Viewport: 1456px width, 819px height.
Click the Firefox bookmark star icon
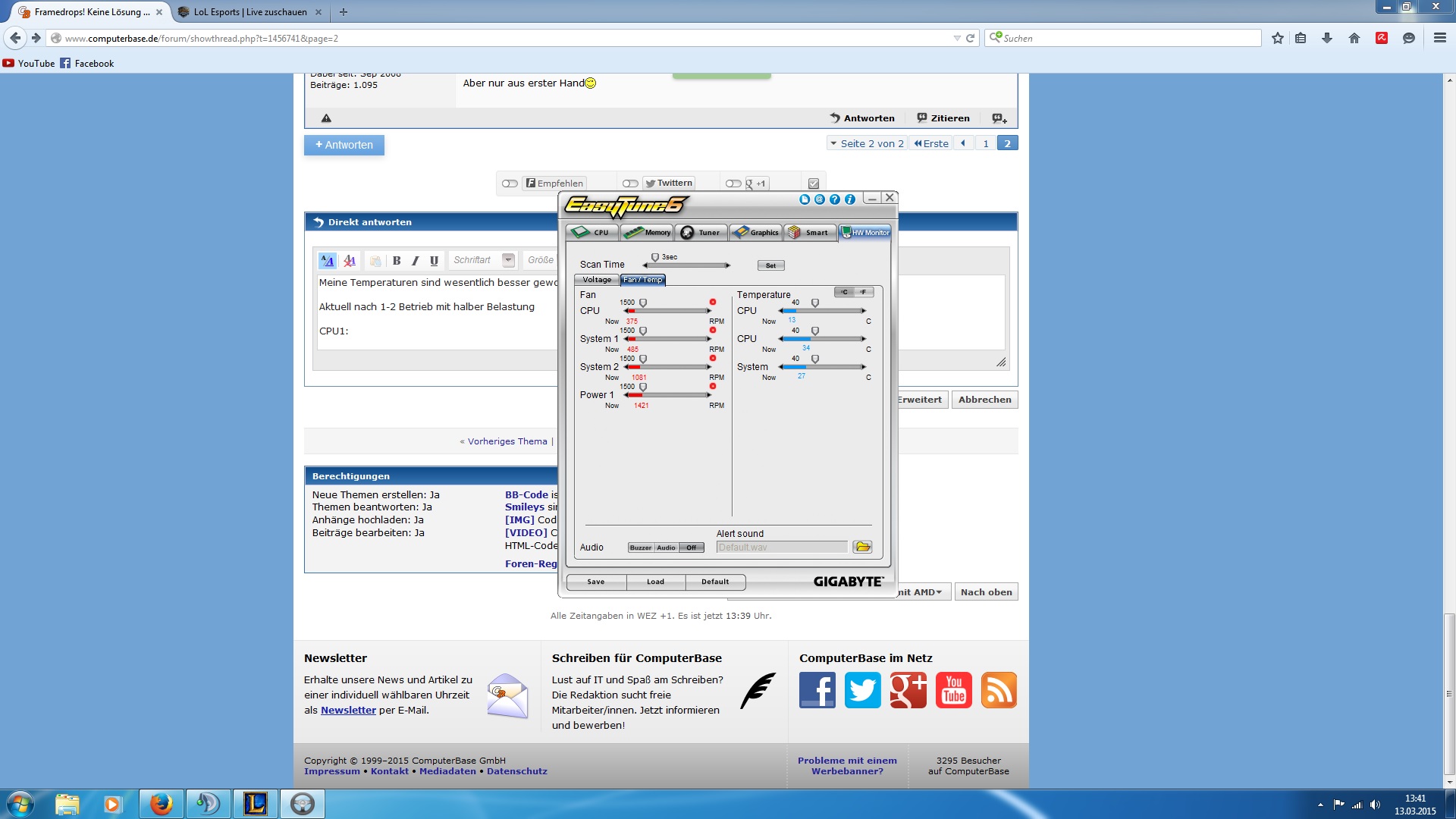tap(1278, 38)
